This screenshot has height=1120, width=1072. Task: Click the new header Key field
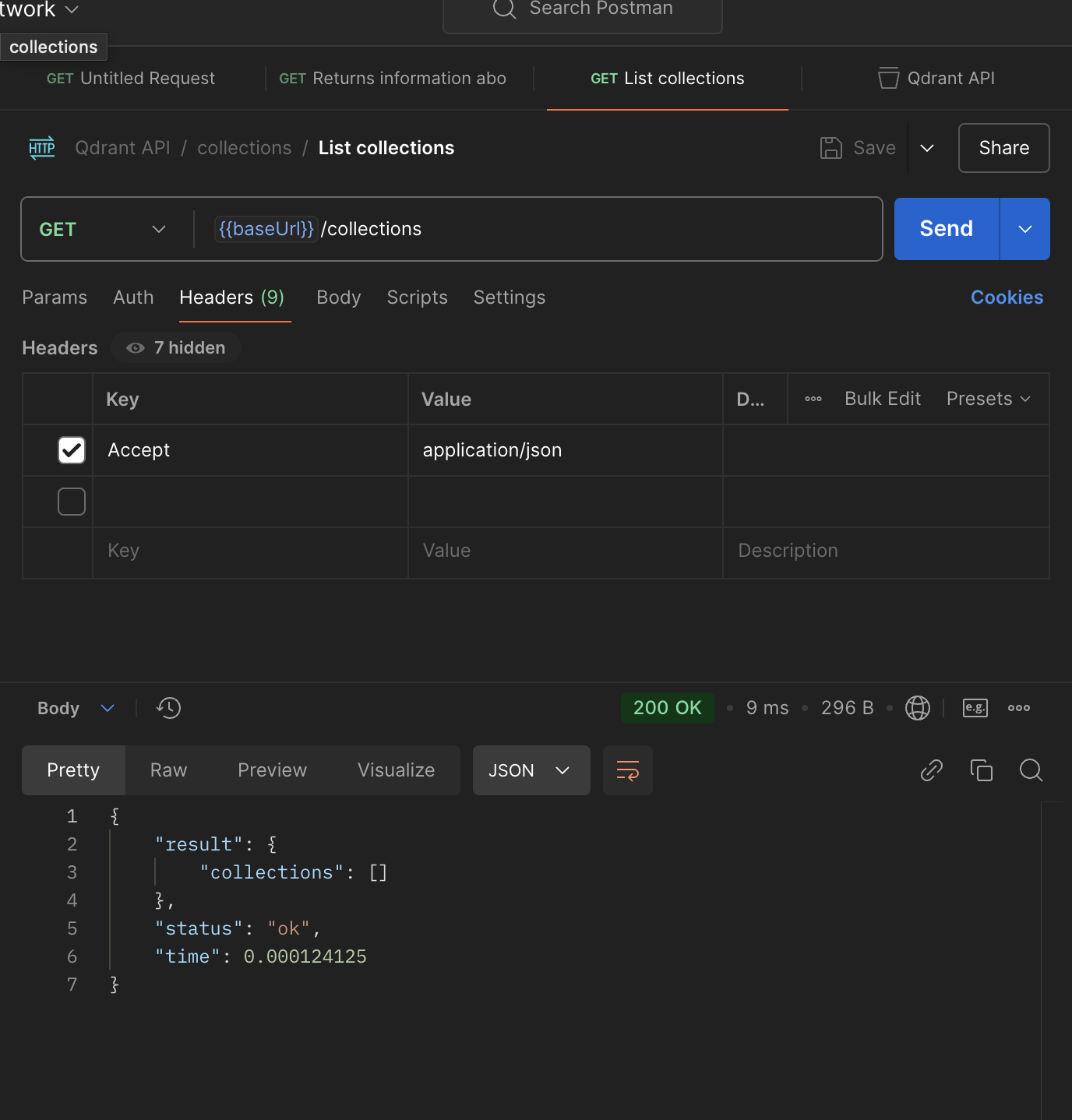251,553
